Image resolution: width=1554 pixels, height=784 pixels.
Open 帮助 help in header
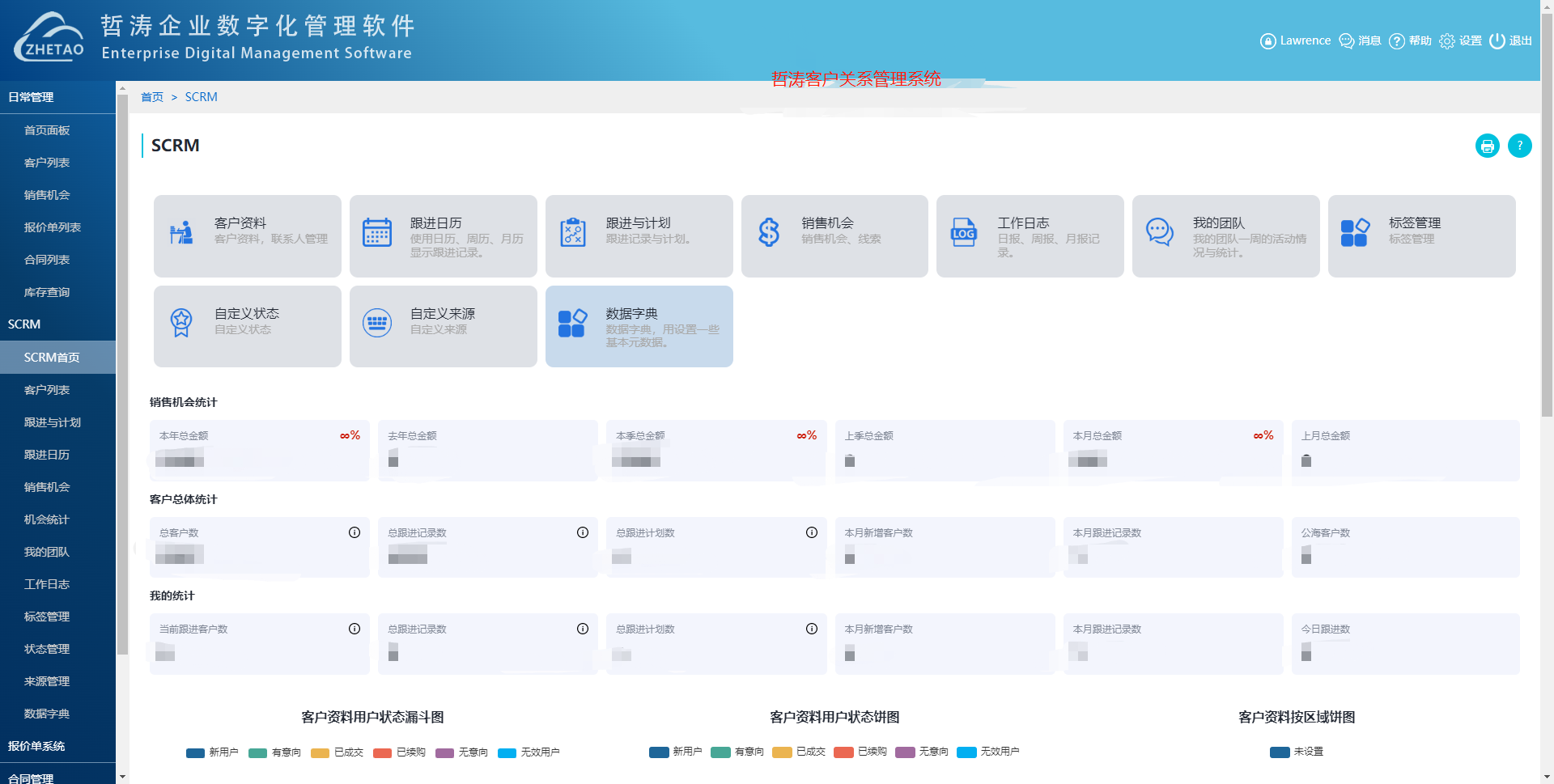click(1410, 40)
